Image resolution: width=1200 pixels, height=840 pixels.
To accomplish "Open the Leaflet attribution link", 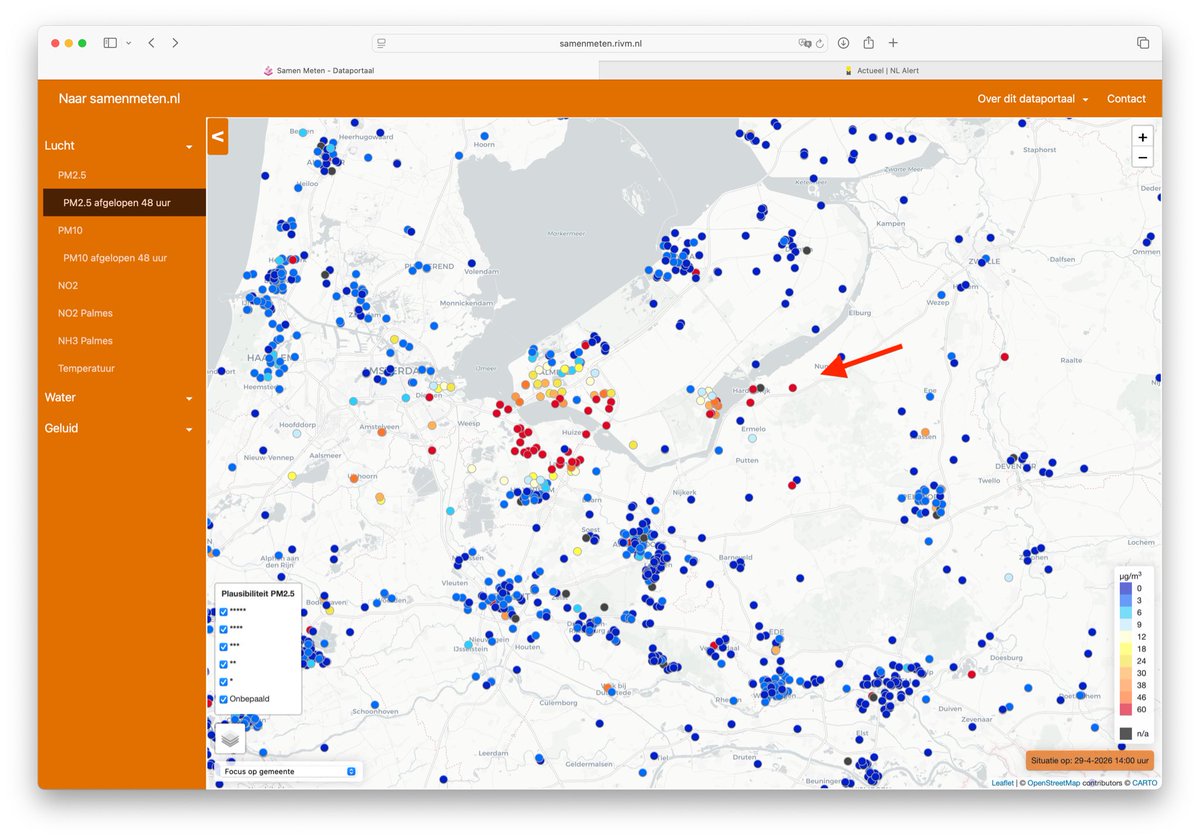I will [x=1002, y=783].
